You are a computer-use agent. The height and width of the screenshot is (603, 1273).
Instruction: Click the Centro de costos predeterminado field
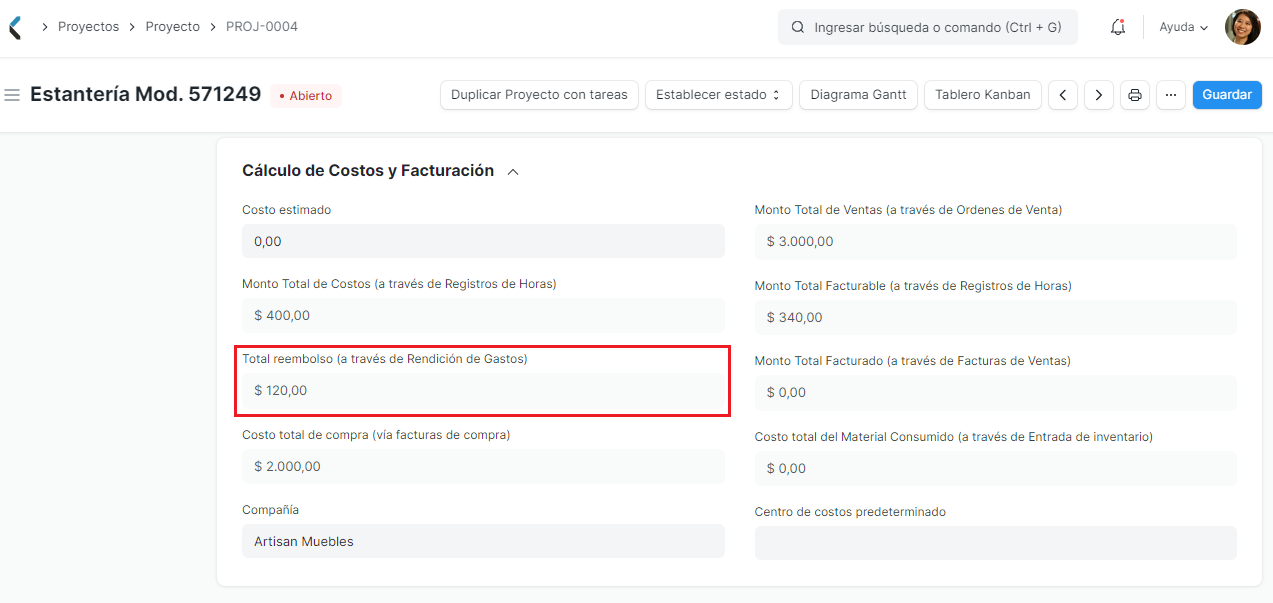click(995, 542)
